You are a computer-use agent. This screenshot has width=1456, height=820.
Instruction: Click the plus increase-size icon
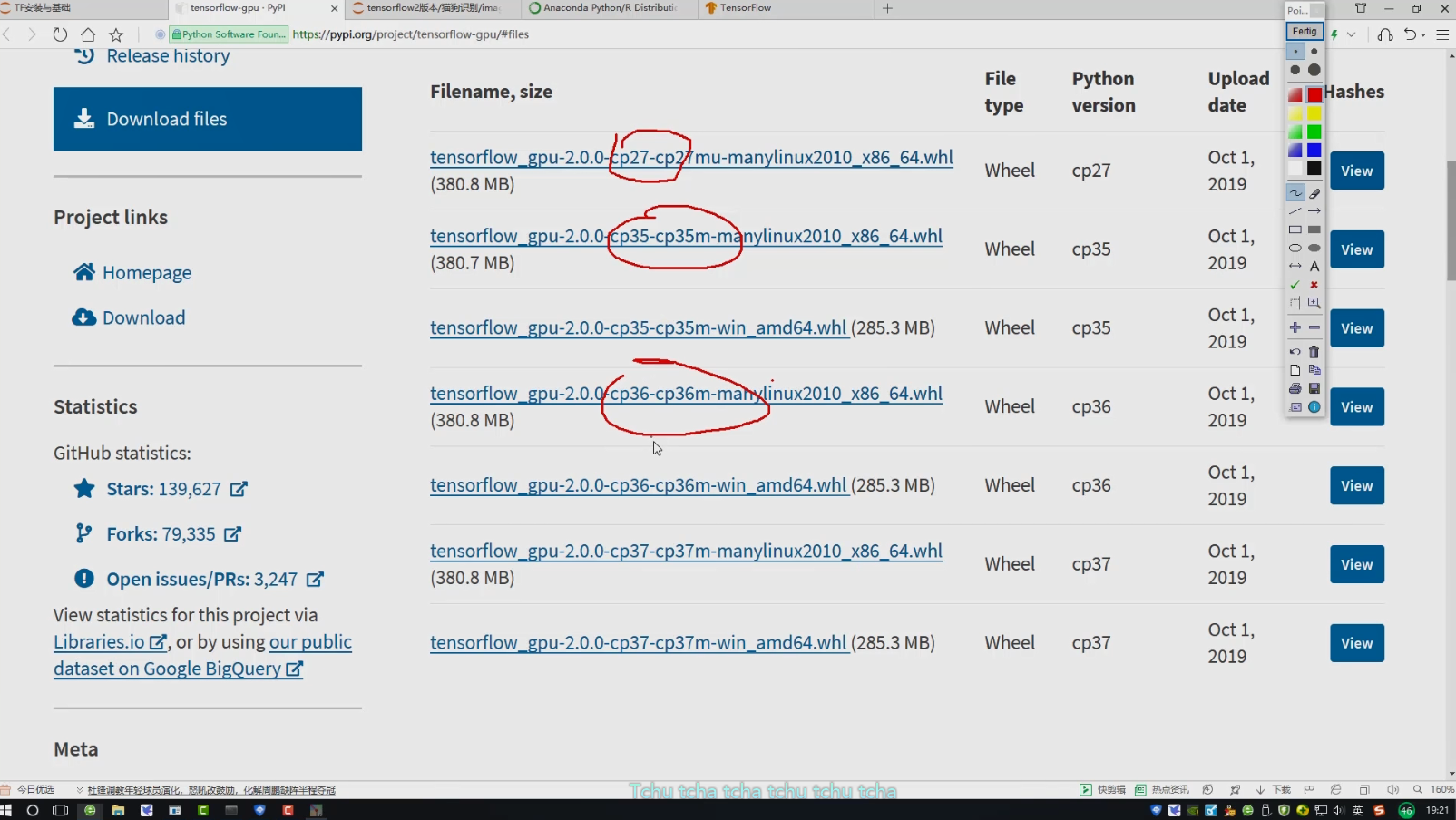point(1295,327)
